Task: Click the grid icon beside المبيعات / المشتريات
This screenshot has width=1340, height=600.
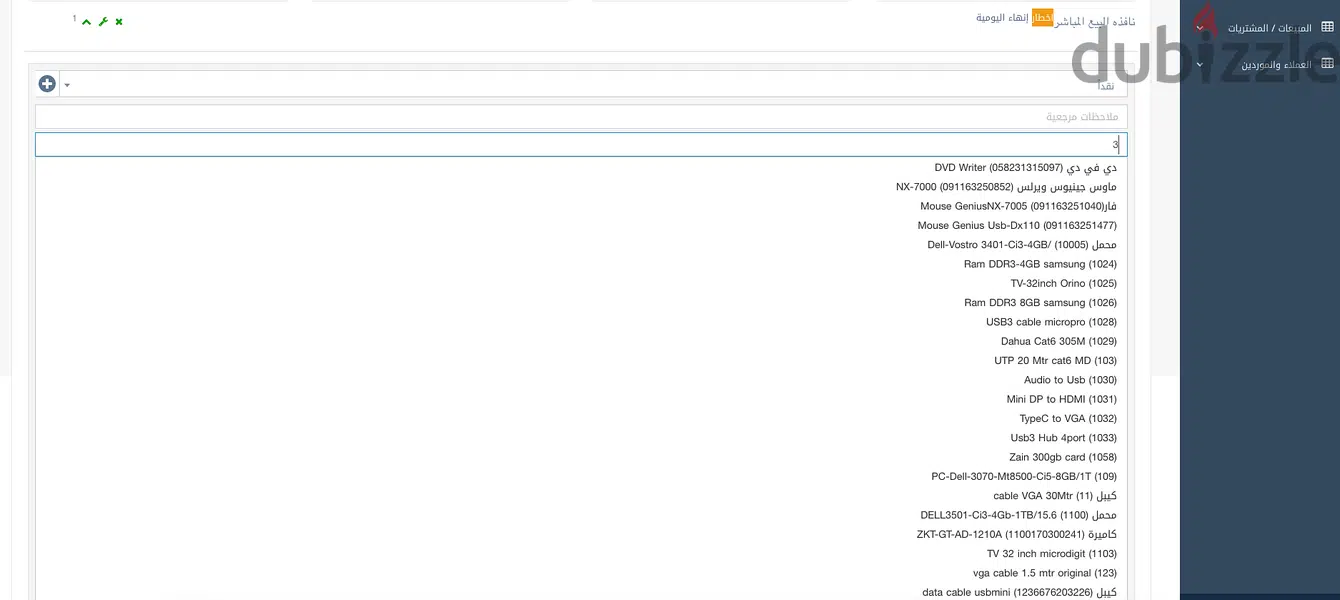Action: pyautogui.click(x=1327, y=28)
